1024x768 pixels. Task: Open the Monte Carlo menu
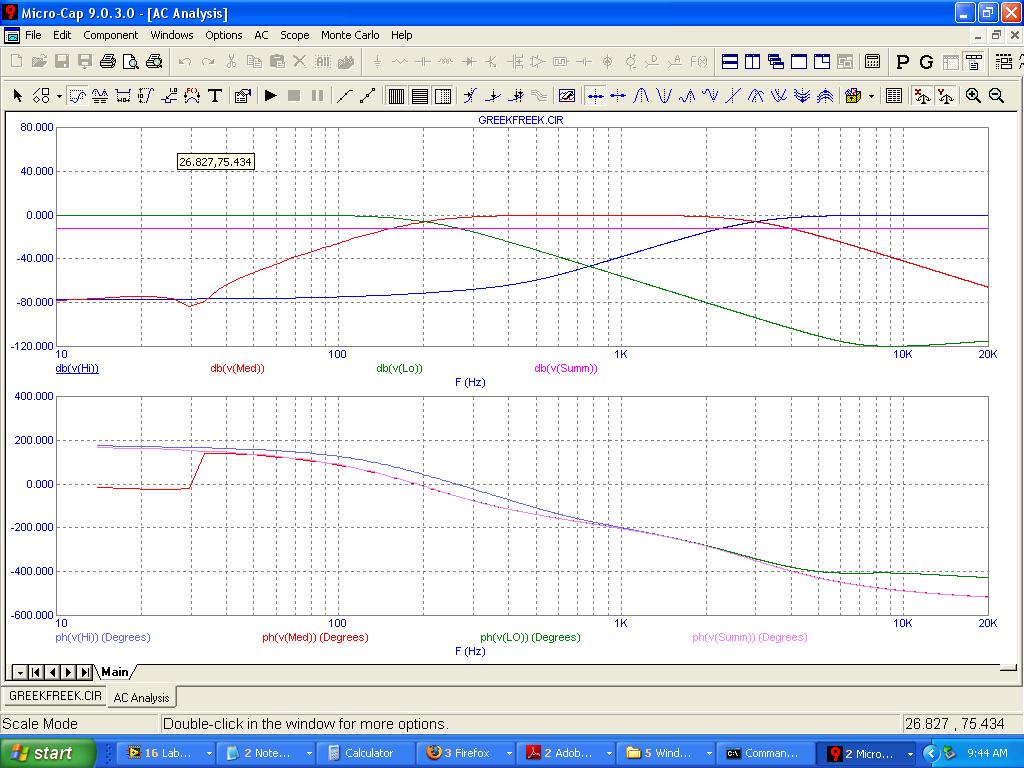pyautogui.click(x=350, y=35)
